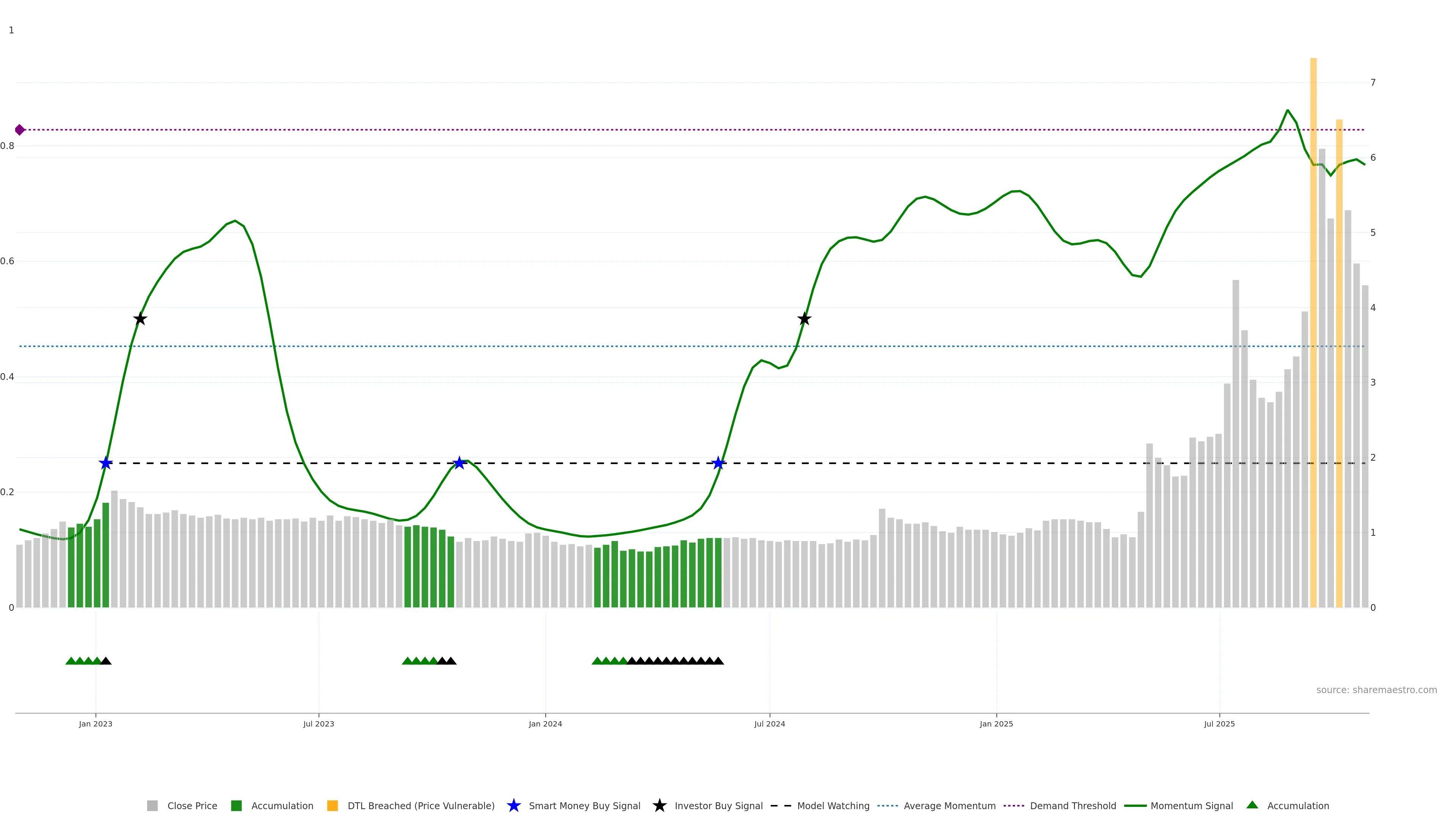Toggle Close Price legend entry
The image size is (1456, 819).
point(191,806)
